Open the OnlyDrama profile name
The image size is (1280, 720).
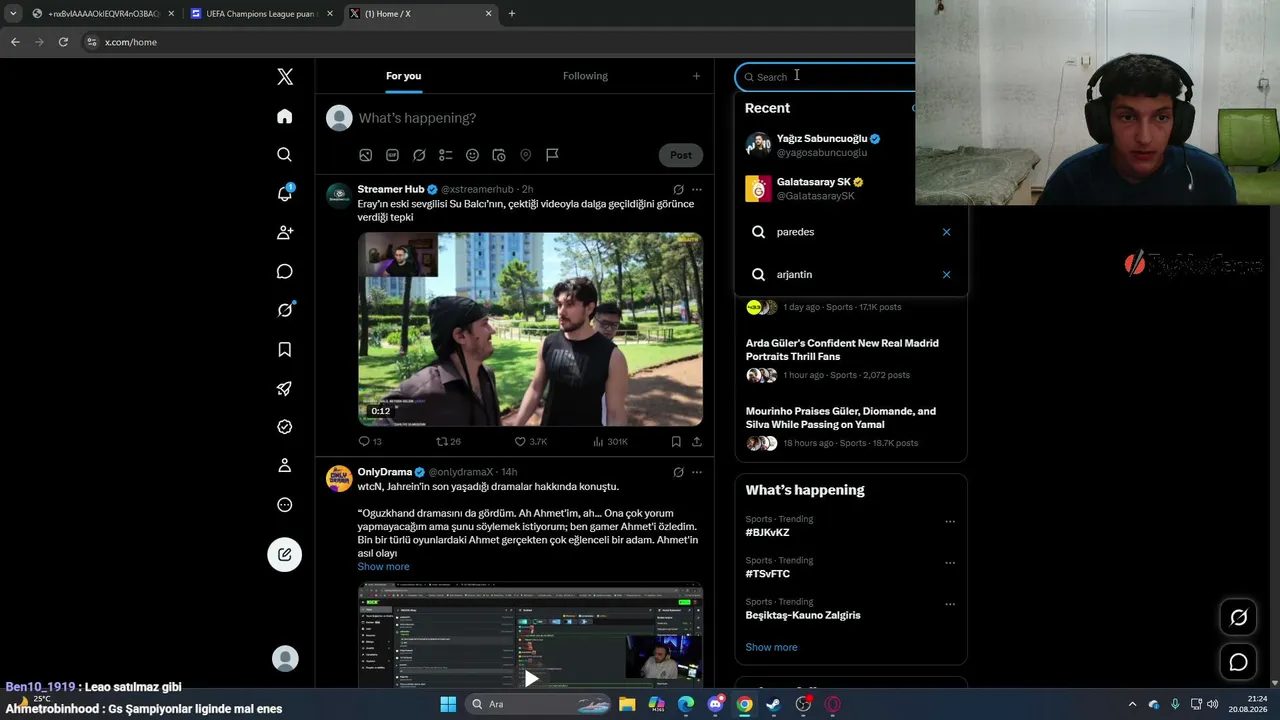385,472
